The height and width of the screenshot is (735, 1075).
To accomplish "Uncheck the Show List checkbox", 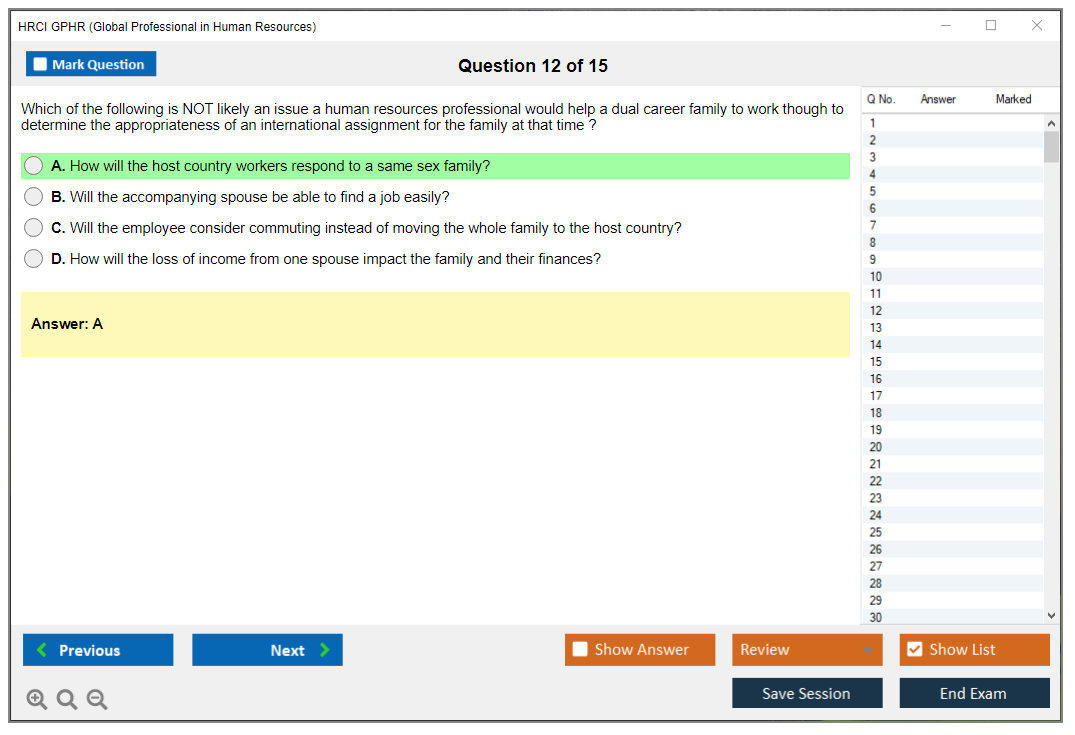I will [914, 650].
